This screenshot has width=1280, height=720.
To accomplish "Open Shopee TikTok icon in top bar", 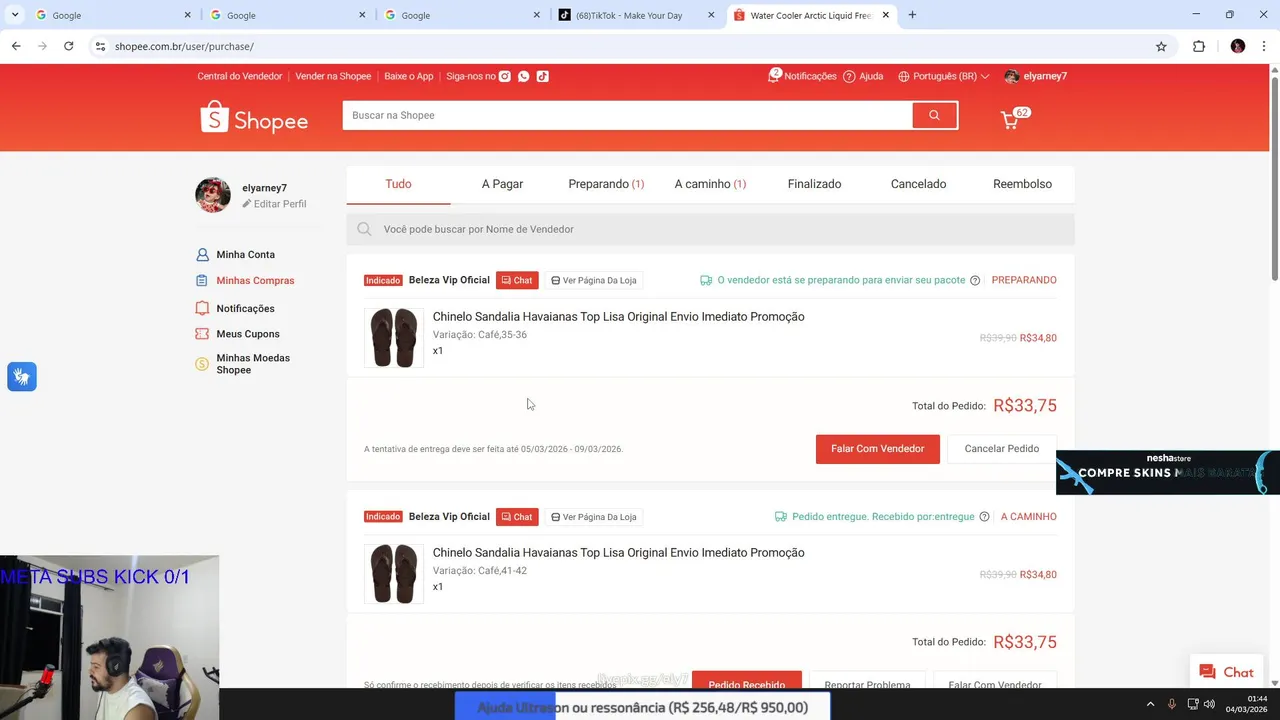I will click(x=542, y=76).
